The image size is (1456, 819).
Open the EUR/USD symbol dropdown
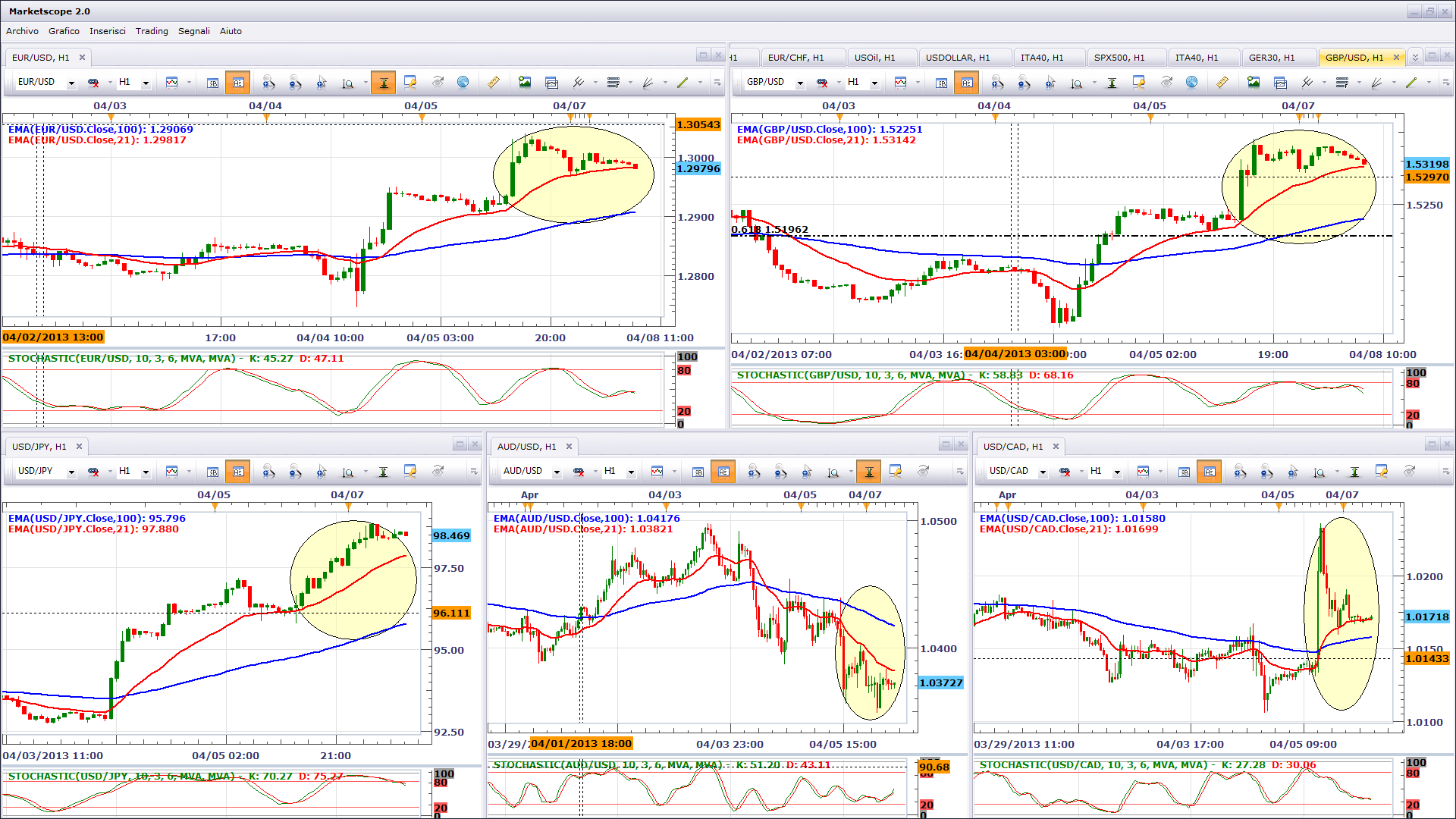pyautogui.click(x=71, y=83)
